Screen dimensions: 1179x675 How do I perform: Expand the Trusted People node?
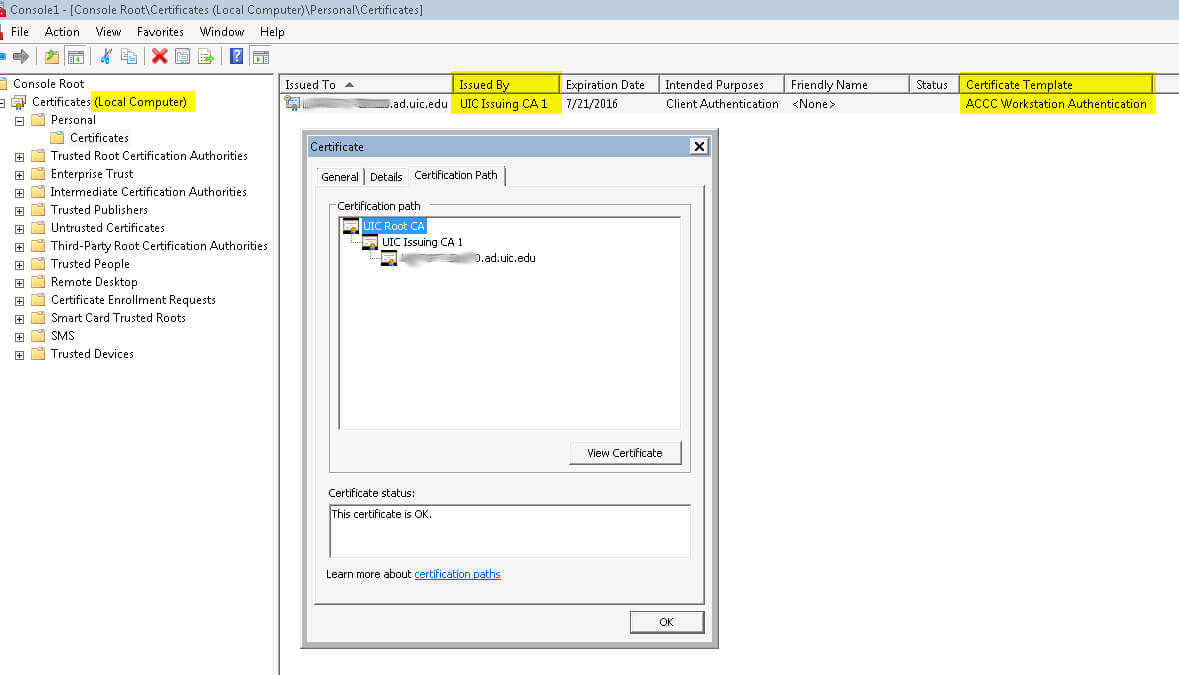pyautogui.click(x=20, y=265)
